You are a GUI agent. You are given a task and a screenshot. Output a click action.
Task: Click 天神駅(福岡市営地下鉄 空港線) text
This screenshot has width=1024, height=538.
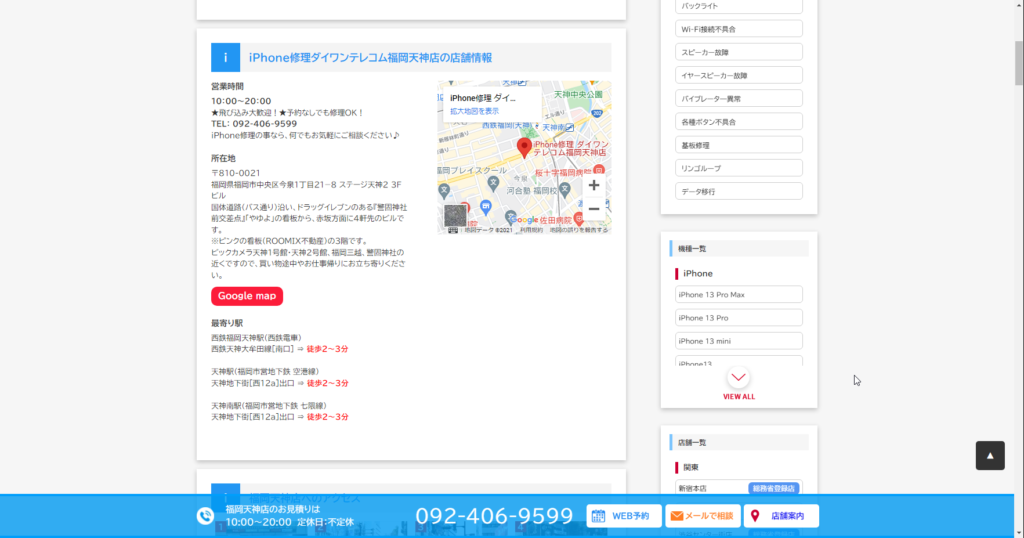click(x=264, y=372)
